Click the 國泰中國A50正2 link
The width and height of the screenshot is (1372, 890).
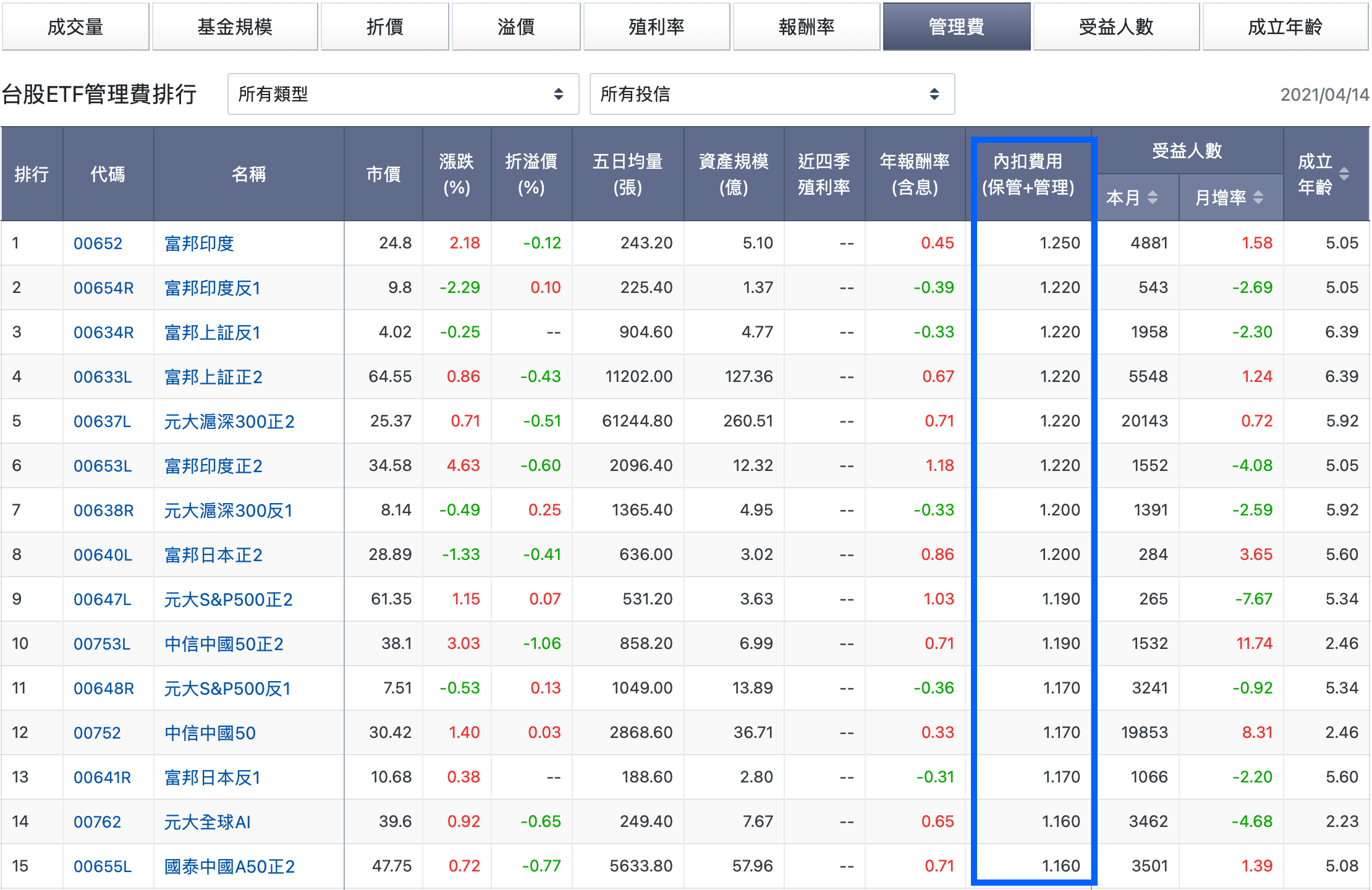pos(229,867)
